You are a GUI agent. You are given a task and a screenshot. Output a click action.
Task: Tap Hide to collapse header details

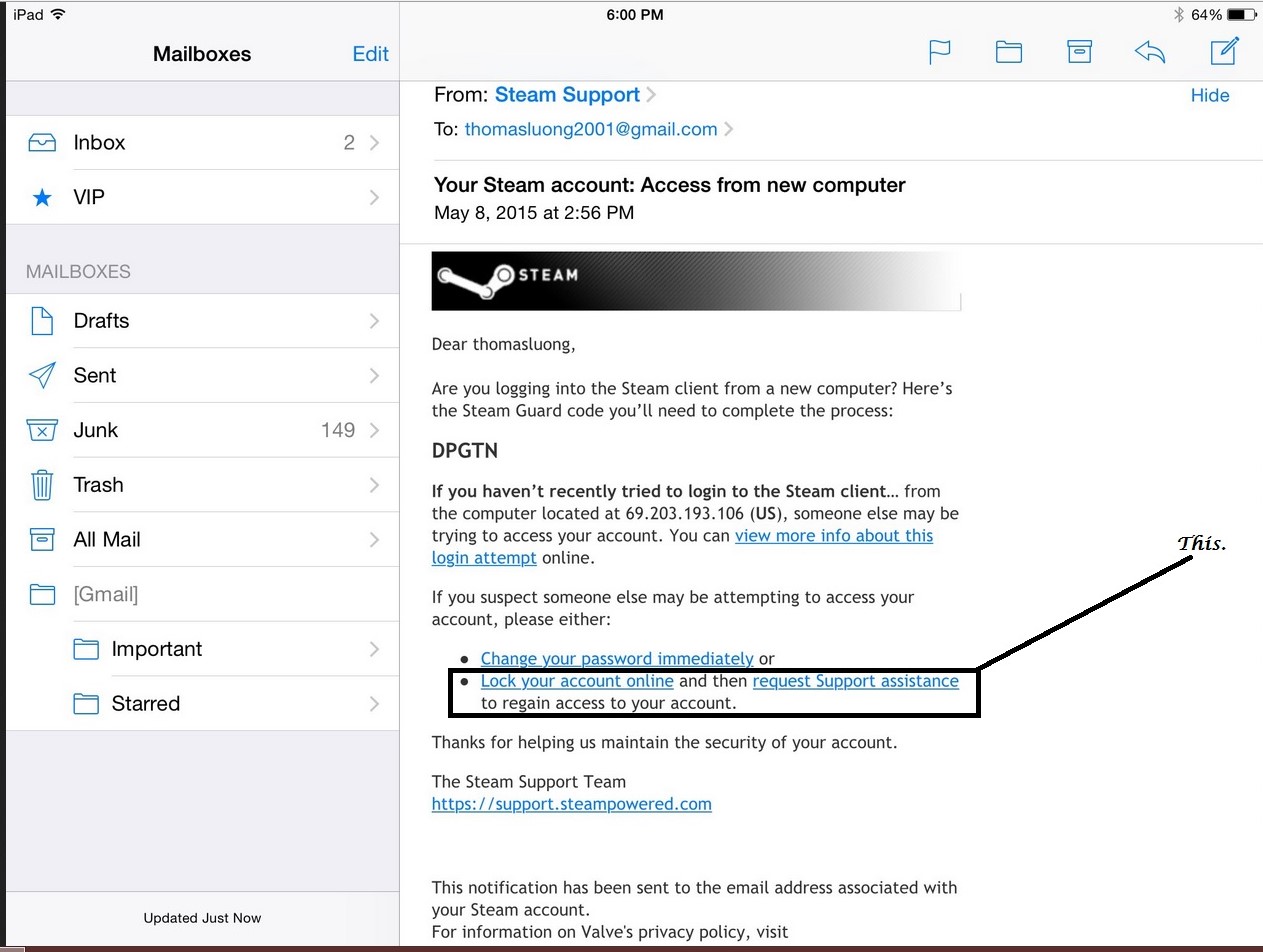[x=1209, y=96]
